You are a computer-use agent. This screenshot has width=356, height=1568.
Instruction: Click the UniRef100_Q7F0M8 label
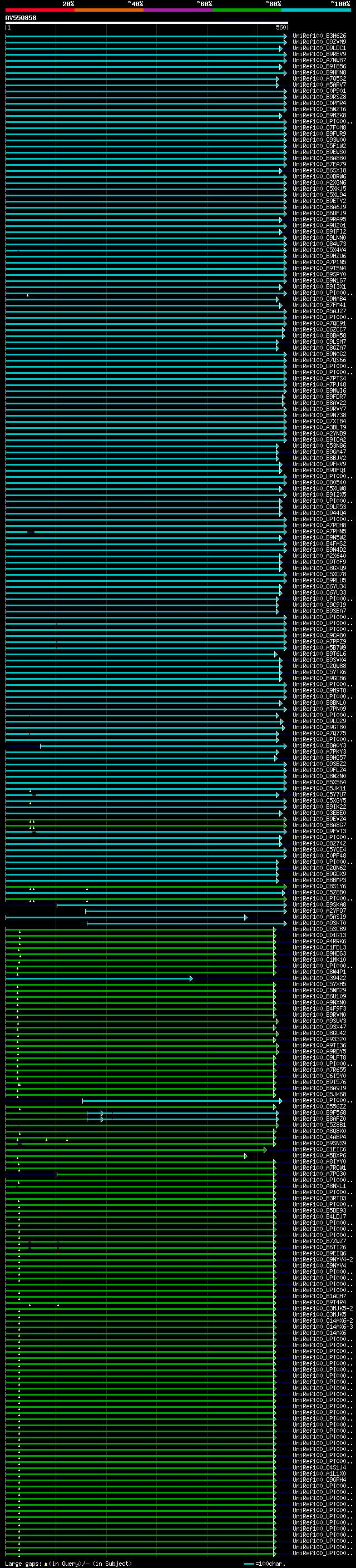(x=319, y=127)
